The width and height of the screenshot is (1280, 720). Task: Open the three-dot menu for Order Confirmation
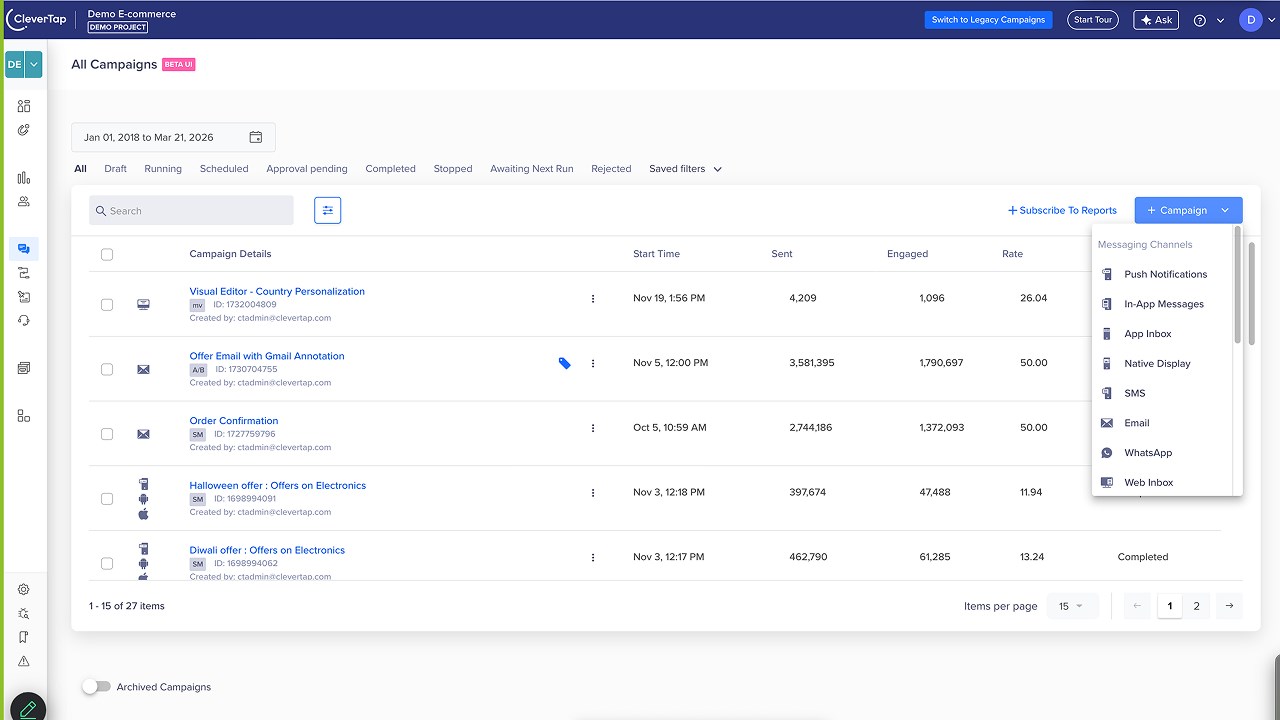[x=593, y=428]
